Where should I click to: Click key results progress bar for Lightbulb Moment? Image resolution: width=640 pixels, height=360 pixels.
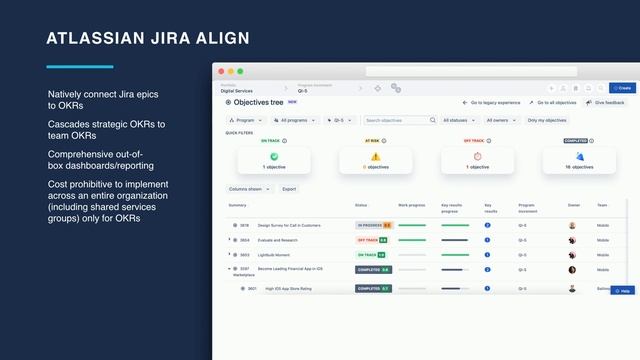pos(455,255)
